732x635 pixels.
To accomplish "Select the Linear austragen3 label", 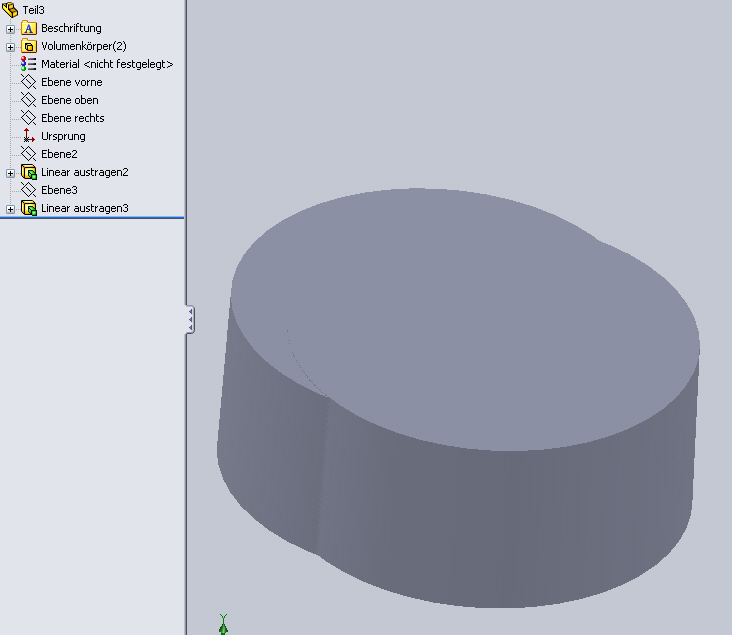I will pyautogui.click(x=85, y=208).
